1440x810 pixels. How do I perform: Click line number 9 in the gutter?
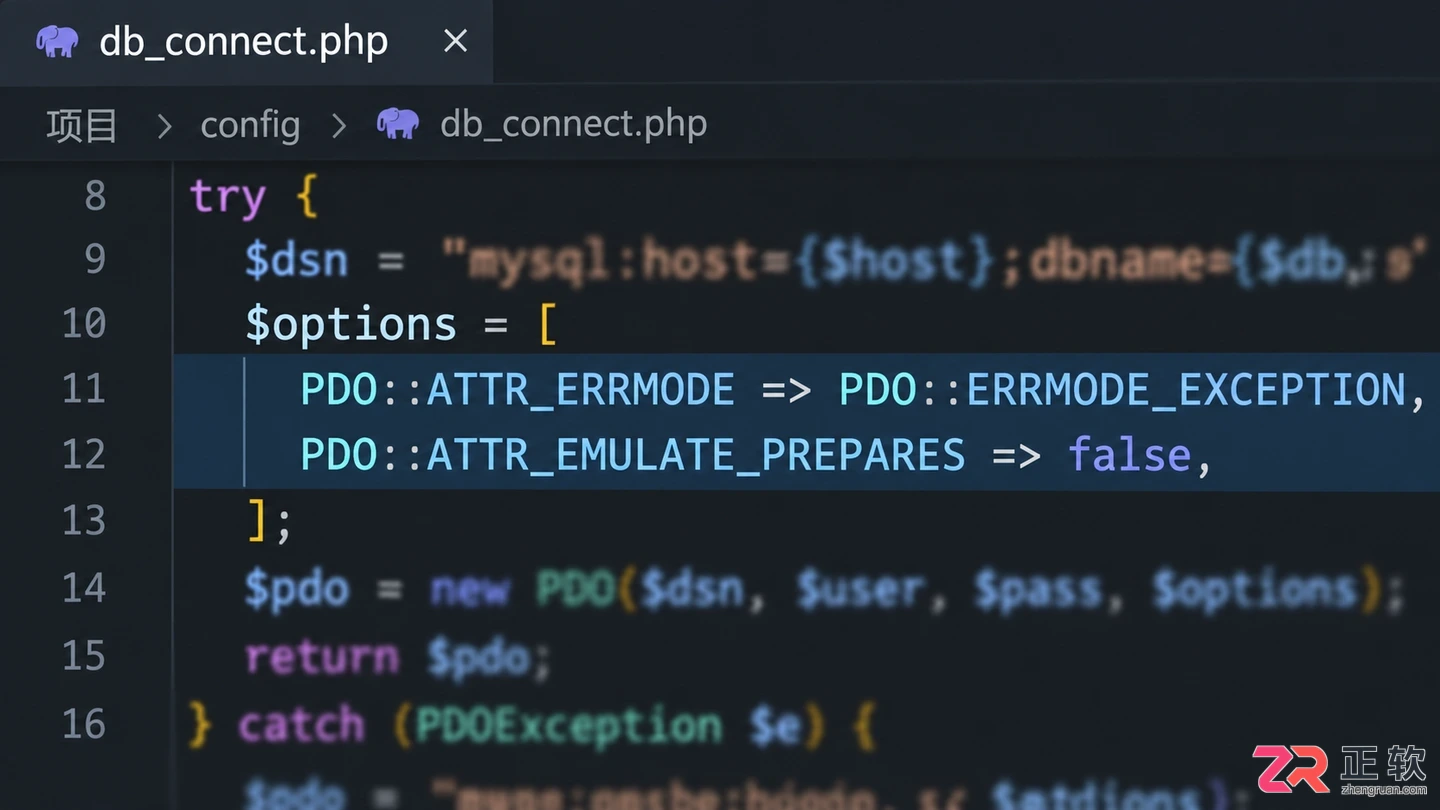pos(95,259)
